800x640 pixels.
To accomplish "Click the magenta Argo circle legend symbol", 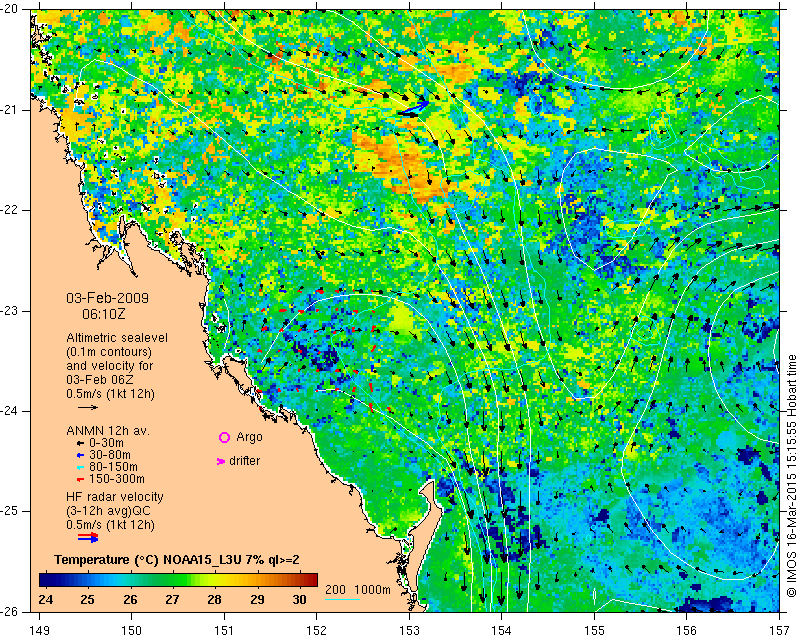I will pos(224,437).
